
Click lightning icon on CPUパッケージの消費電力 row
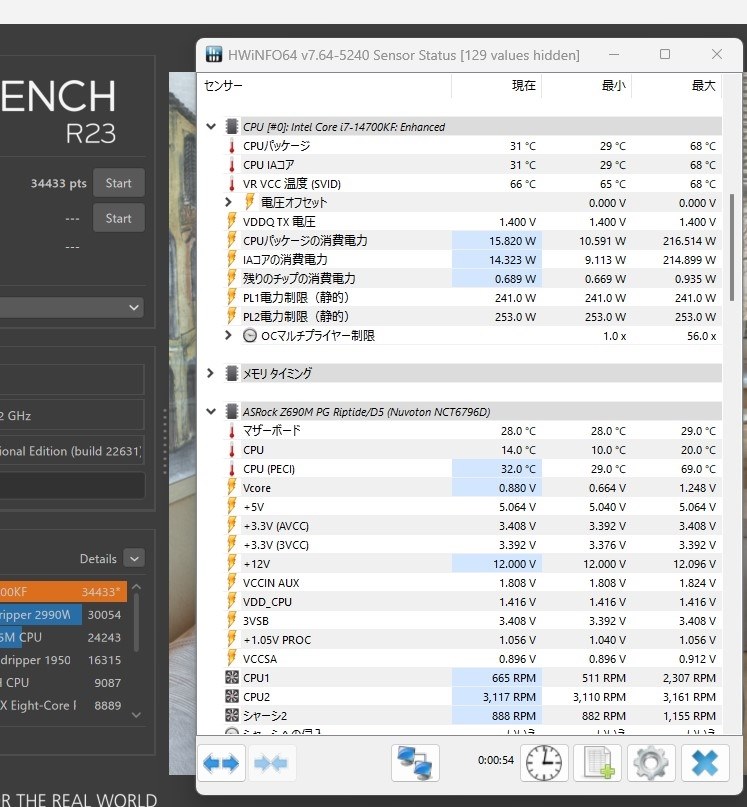pos(232,240)
